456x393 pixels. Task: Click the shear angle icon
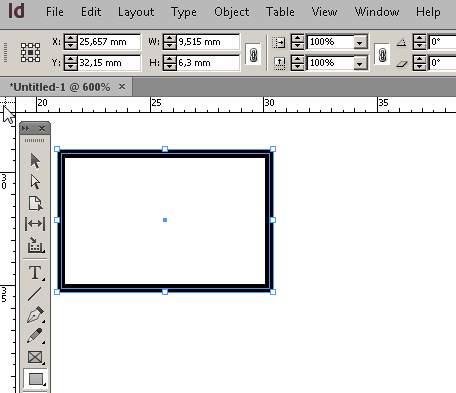click(402, 64)
